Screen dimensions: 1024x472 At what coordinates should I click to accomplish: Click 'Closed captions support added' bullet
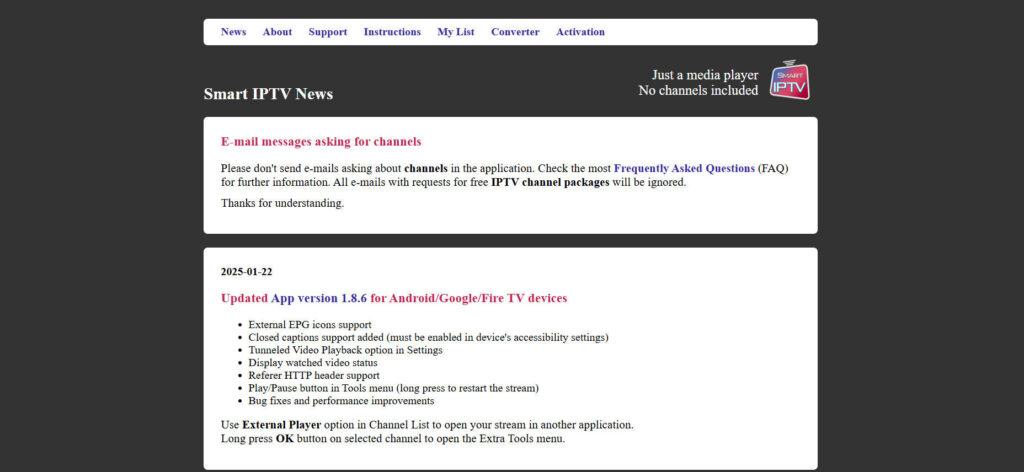tap(428, 338)
